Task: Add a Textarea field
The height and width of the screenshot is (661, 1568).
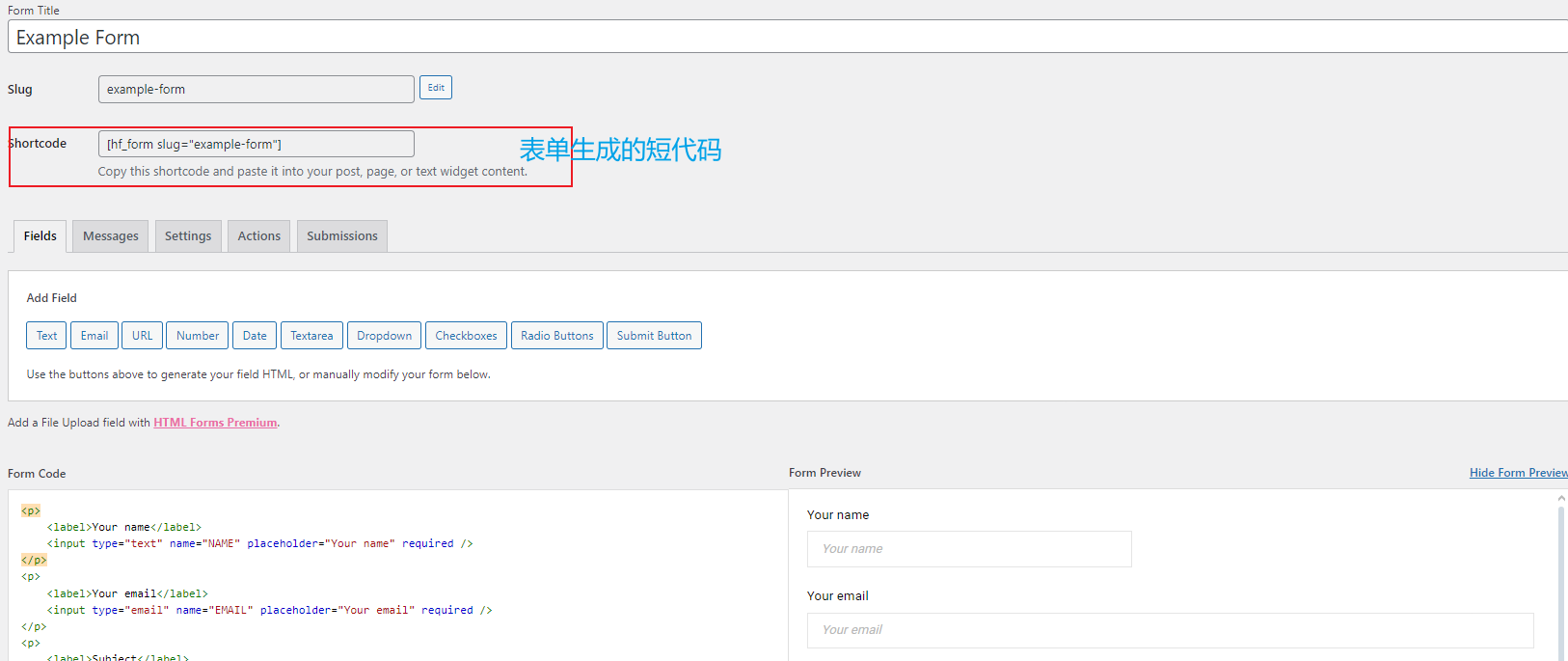Action: [311, 336]
